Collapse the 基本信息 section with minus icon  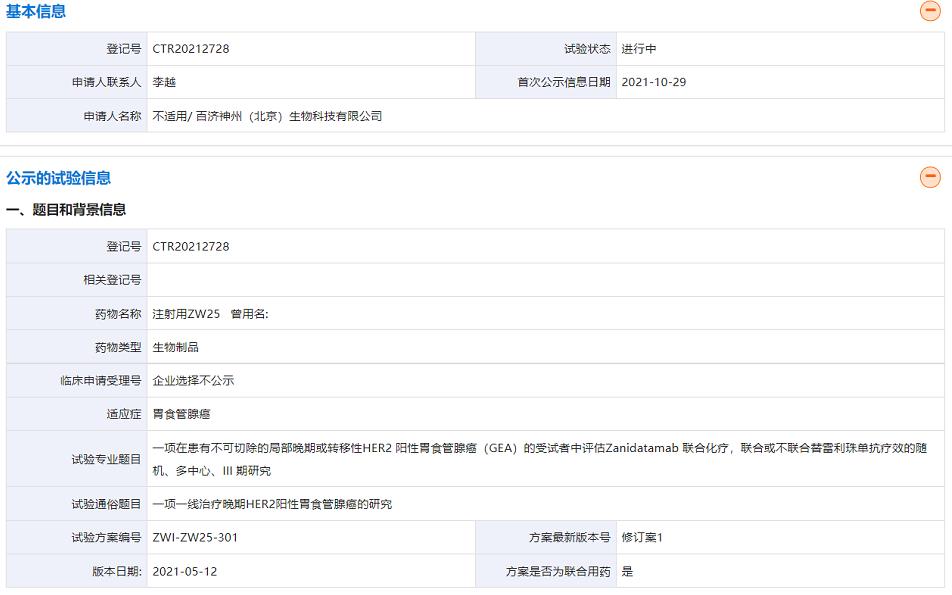click(930, 12)
